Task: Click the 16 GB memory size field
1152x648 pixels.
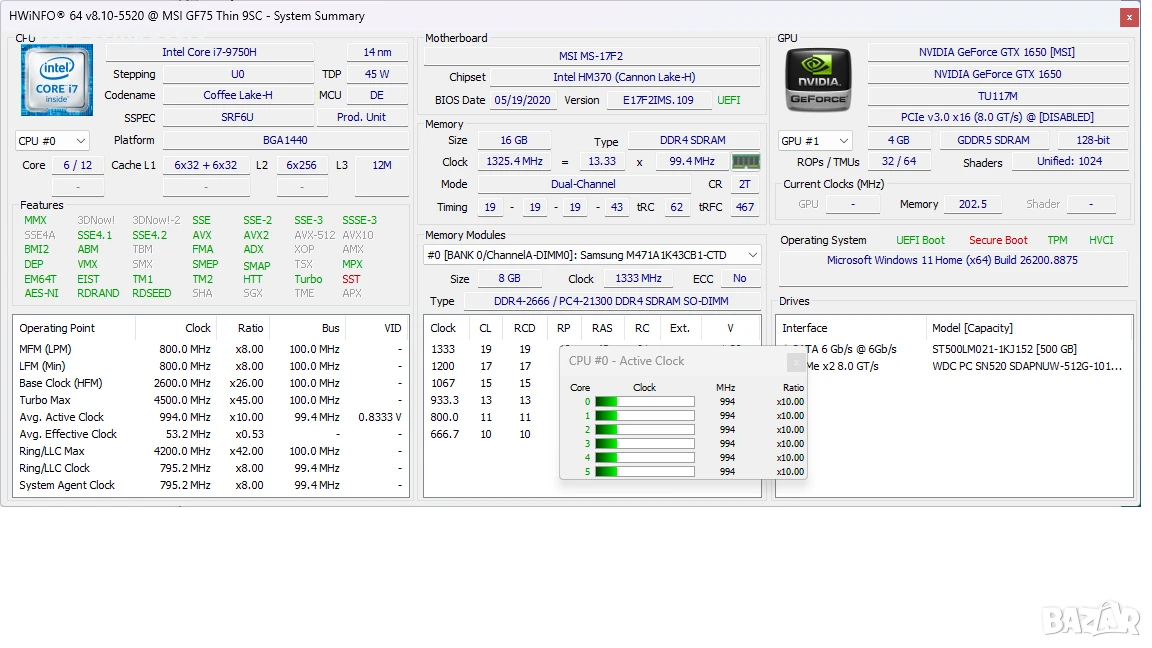Action: (x=514, y=140)
